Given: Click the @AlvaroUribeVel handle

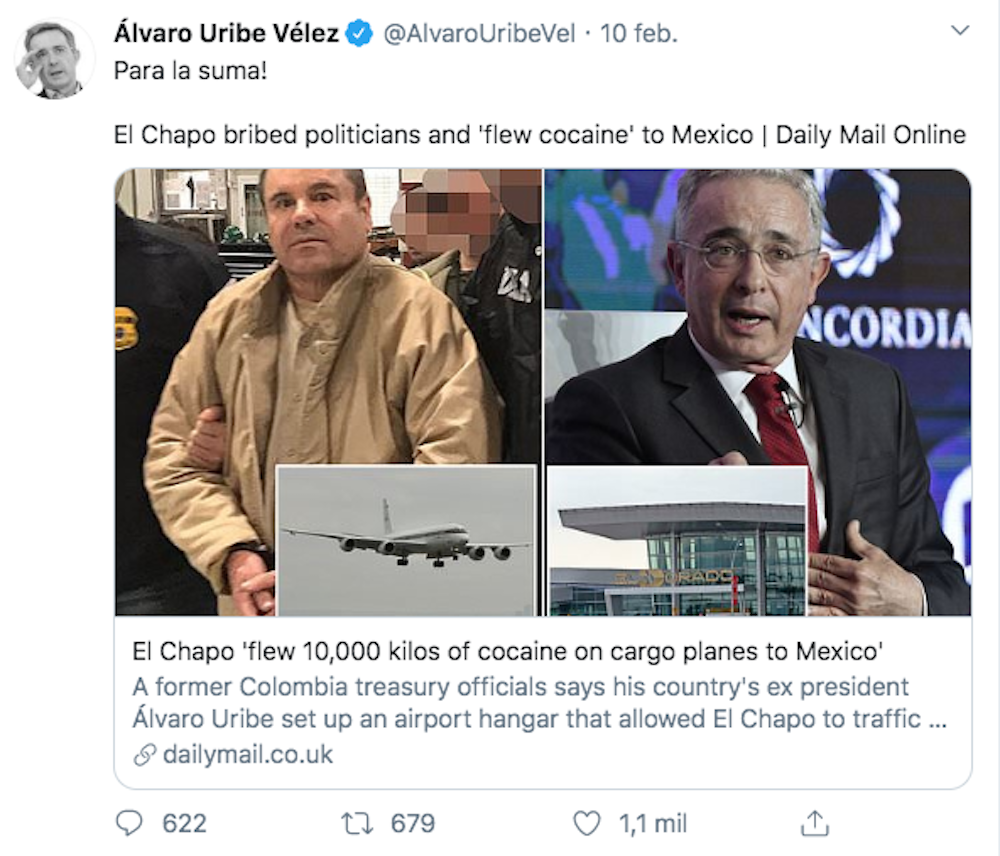Looking at the screenshot, I should [479, 33].
